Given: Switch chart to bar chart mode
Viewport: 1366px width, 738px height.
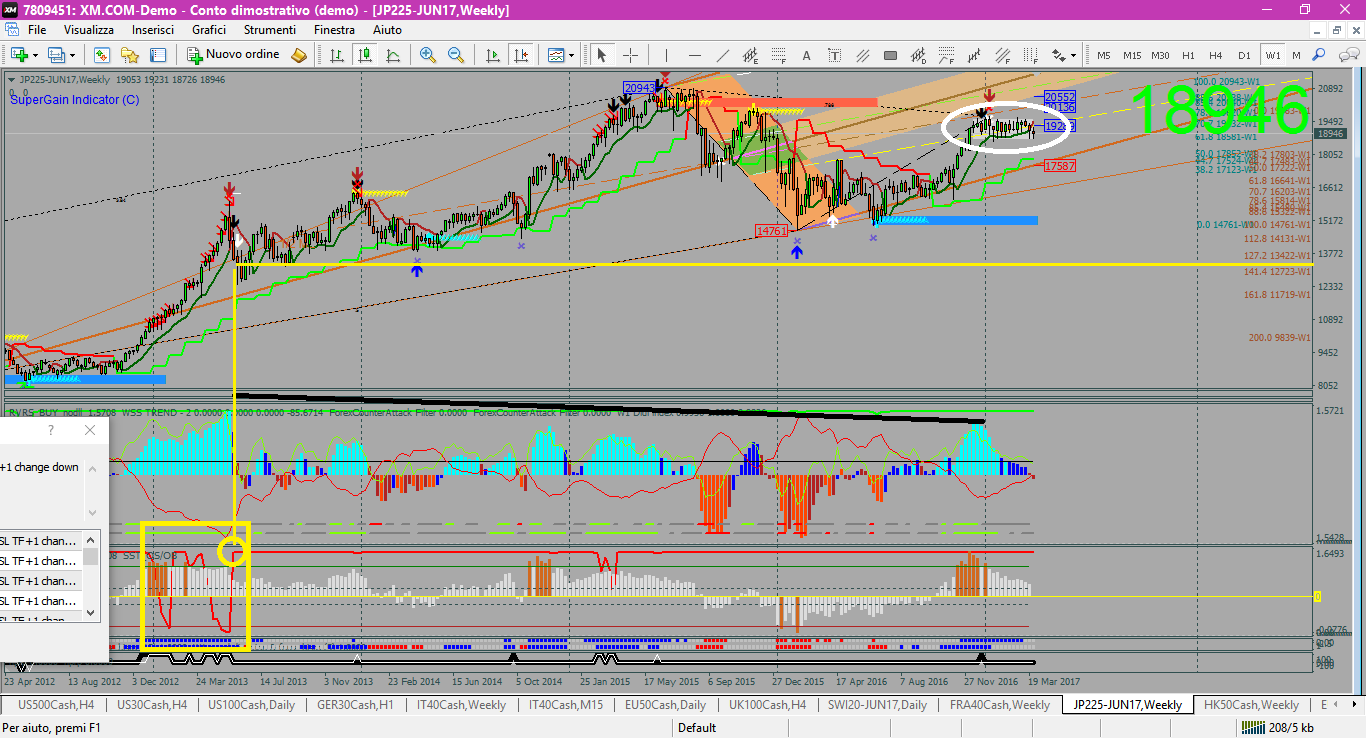Looking at the screenshot, I should 335,55.
